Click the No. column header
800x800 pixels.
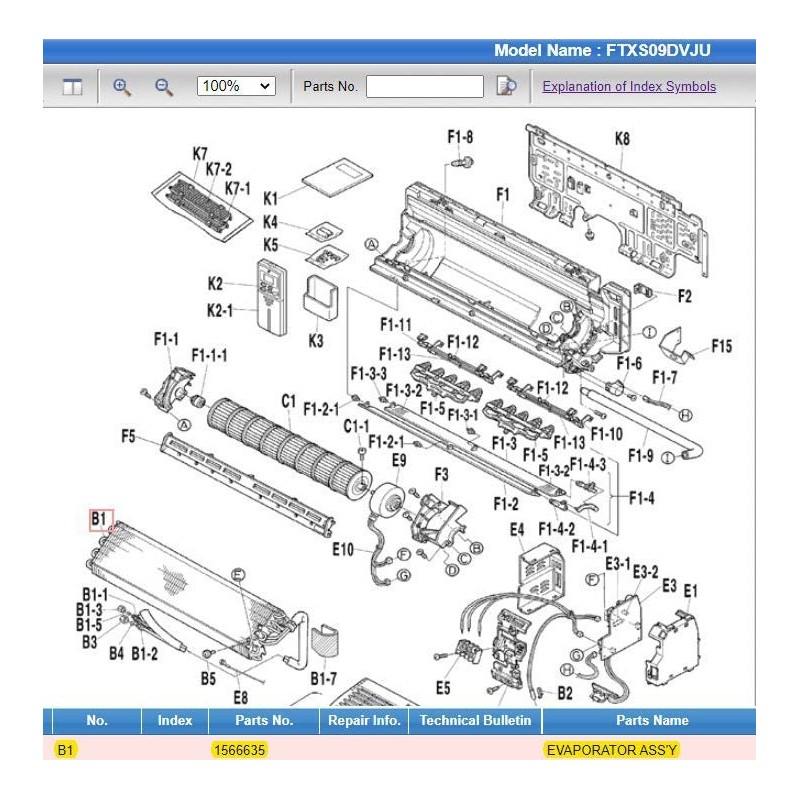click(x=97, y=720)
